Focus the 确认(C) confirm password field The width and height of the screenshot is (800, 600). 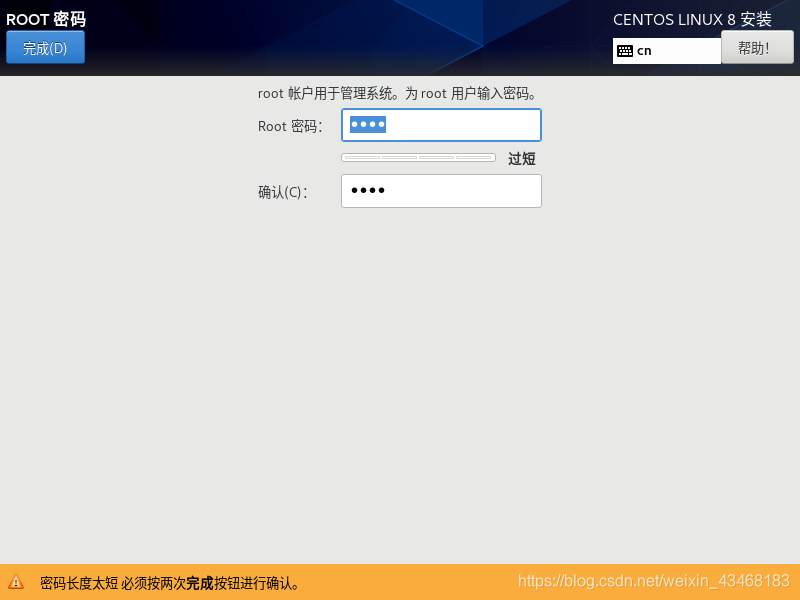tap(441, 191)
